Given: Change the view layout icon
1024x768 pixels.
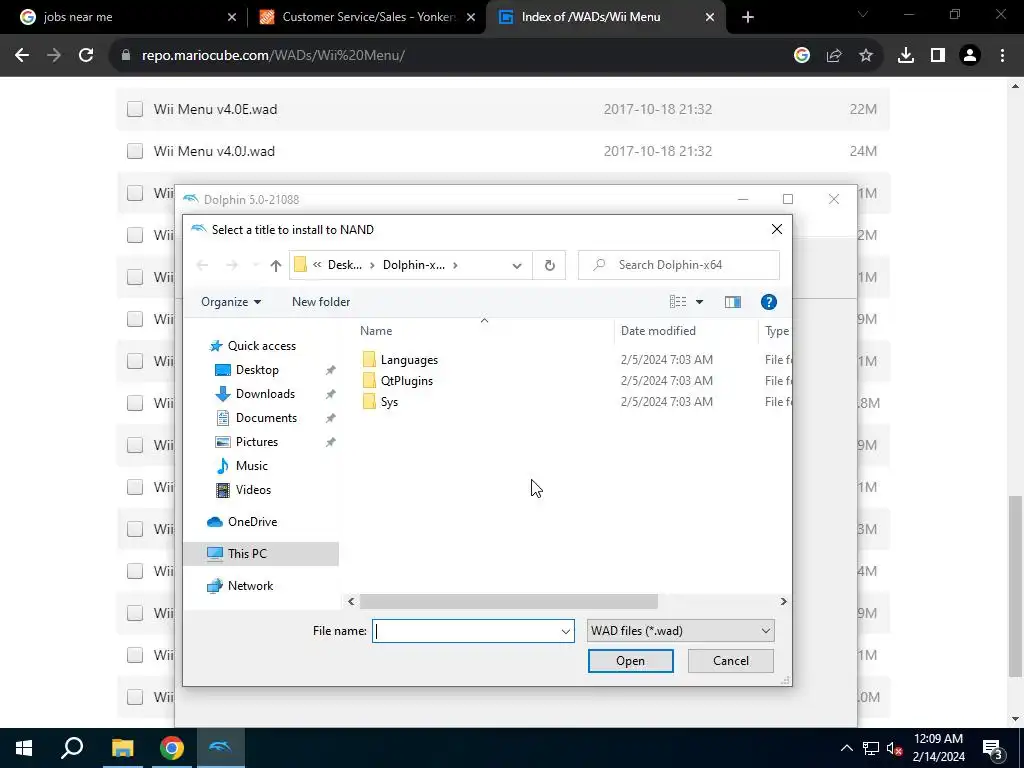Looking at the screenshot, I should click(x=678, y=302).
